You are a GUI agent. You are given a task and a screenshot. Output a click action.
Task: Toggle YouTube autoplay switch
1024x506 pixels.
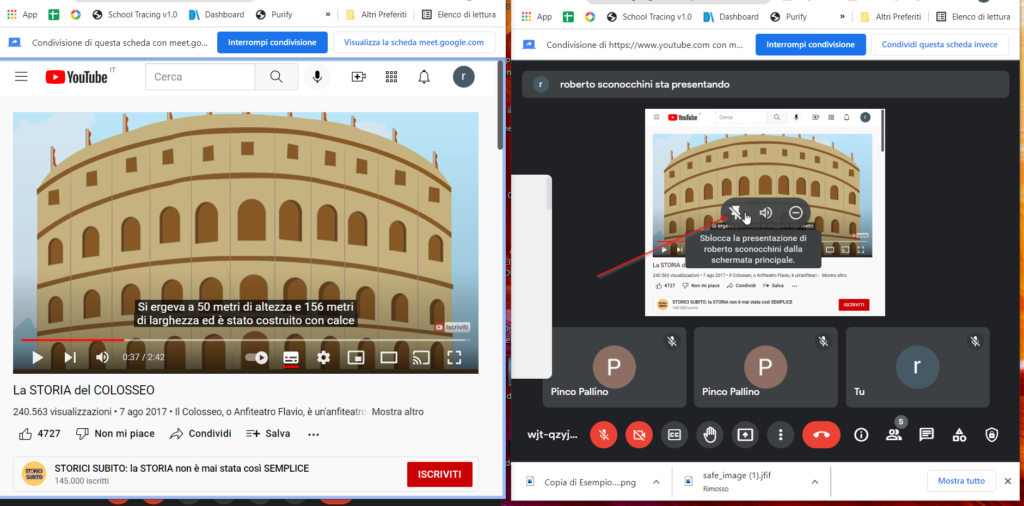click(256, 357)
